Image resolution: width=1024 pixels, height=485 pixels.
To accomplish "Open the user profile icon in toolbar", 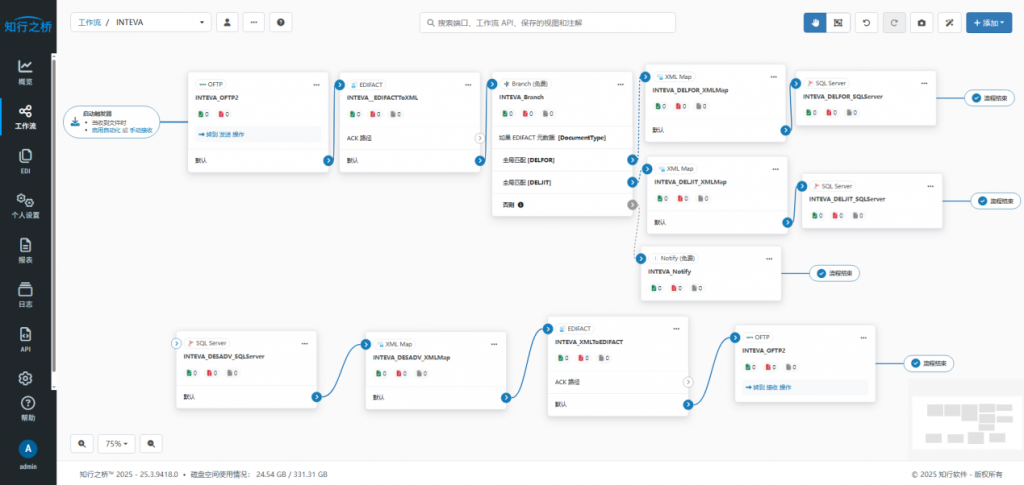I will pos(227,22).
